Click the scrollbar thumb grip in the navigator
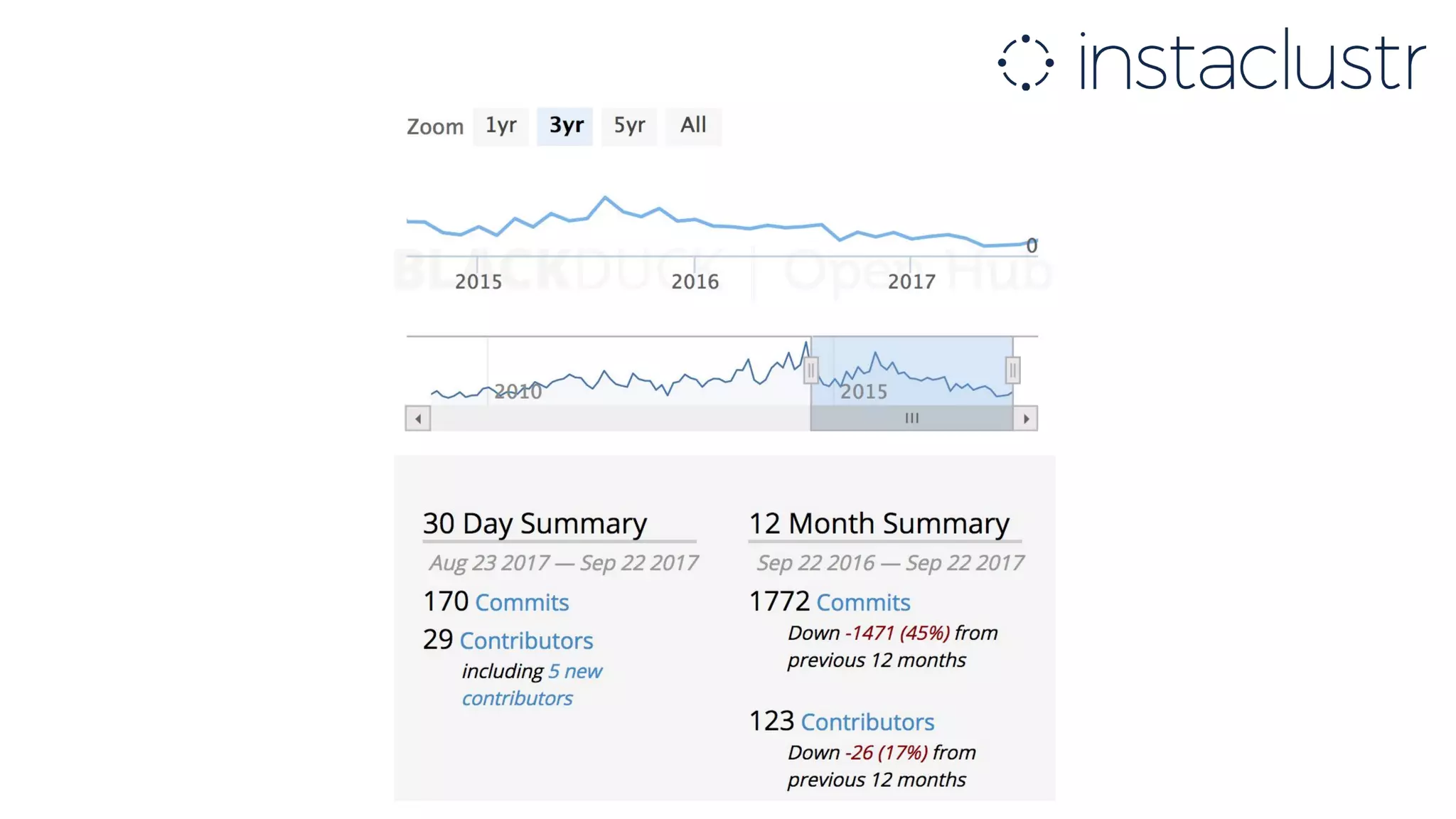Image resolution: width=1456 pixels, height=819 pixels. (912, 419)
